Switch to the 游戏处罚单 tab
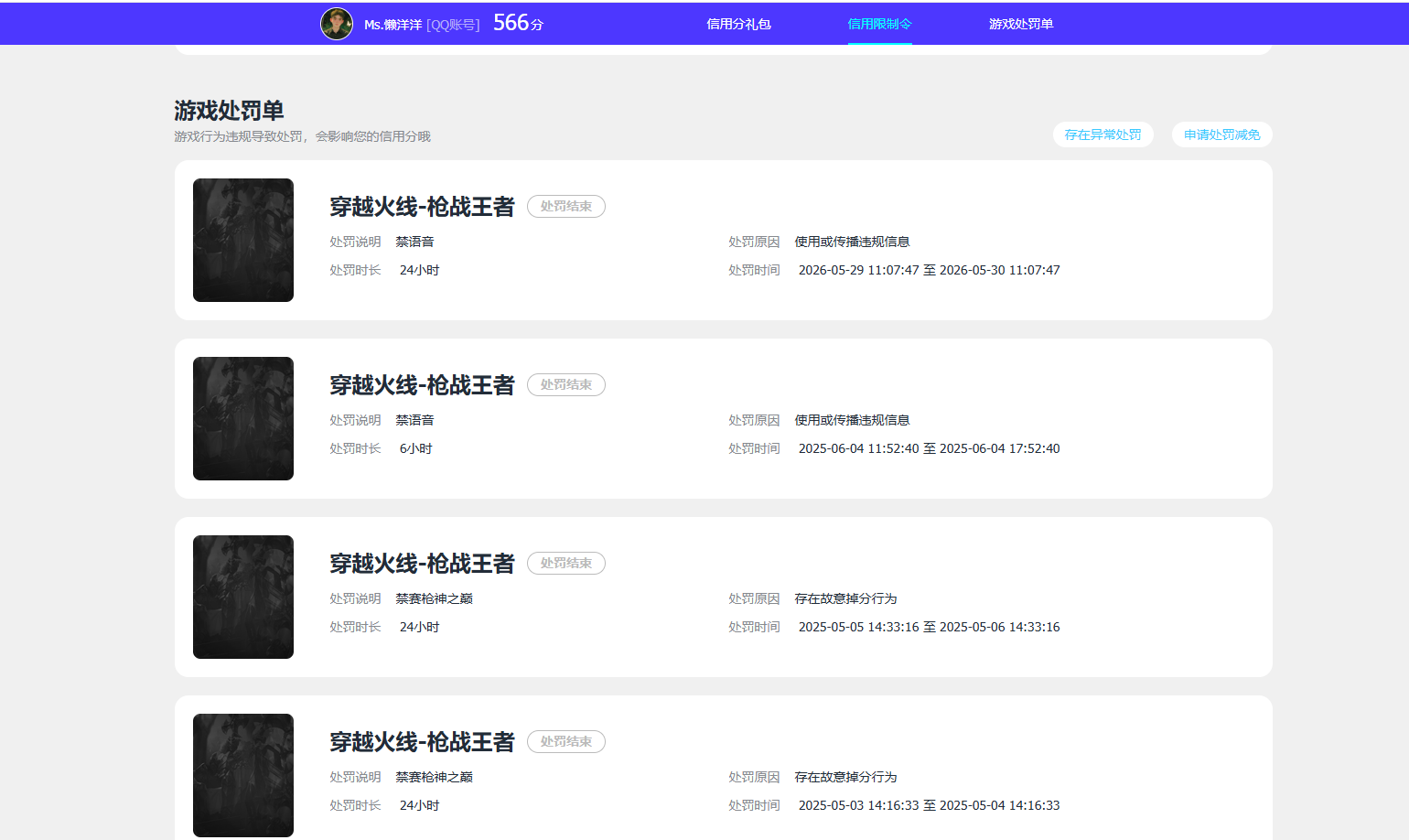This screenshot has height=840, width=1409. pyautogui.click(x=1021, y=24)
